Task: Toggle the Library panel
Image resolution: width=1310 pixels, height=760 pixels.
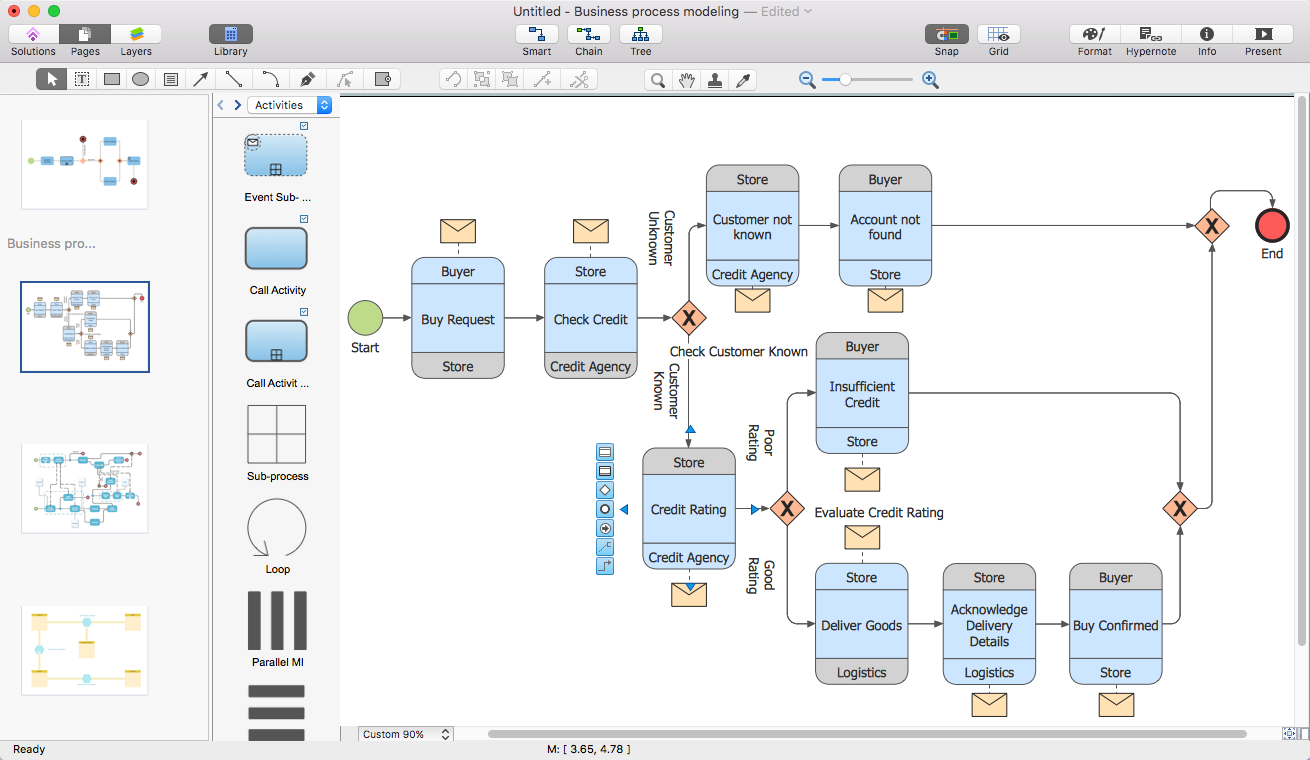Action: click(x=230, y=34)
